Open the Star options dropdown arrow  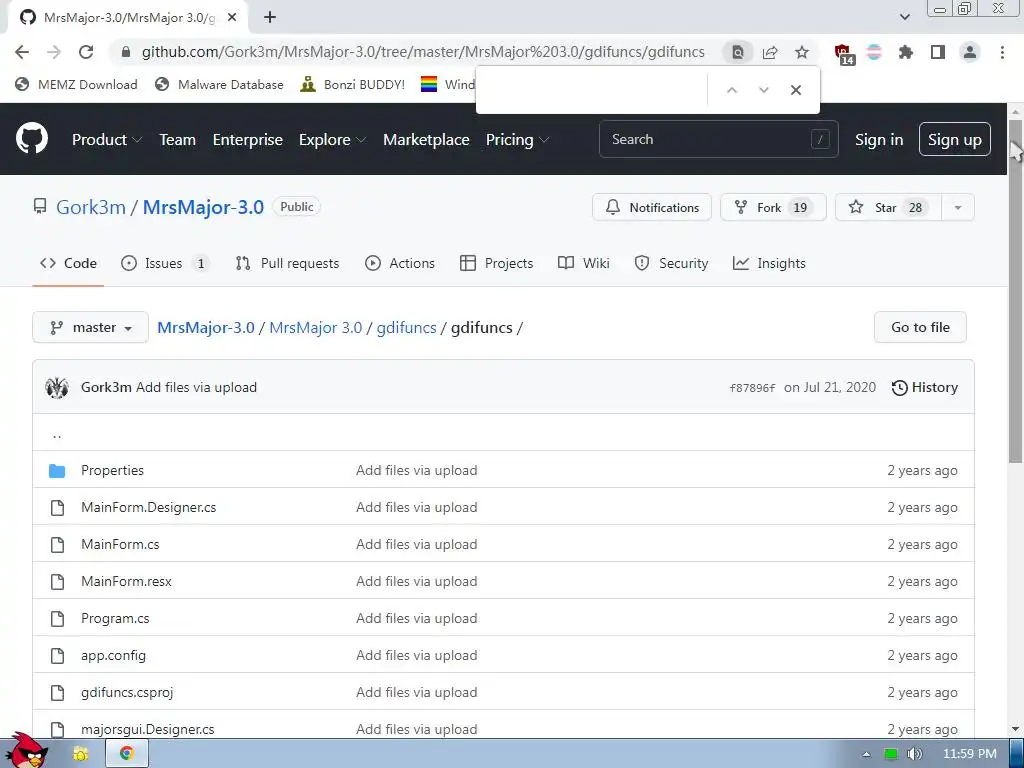pos(957,208)
